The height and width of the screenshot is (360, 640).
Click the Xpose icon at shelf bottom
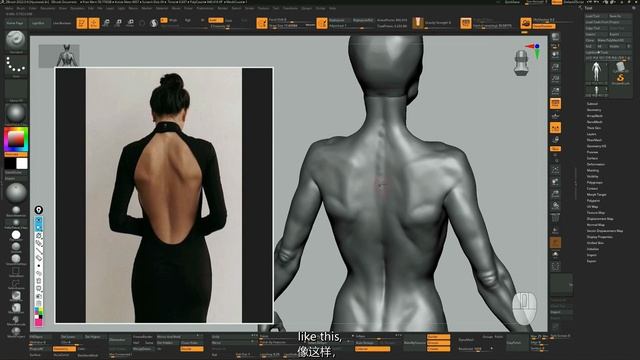point(556,267)
